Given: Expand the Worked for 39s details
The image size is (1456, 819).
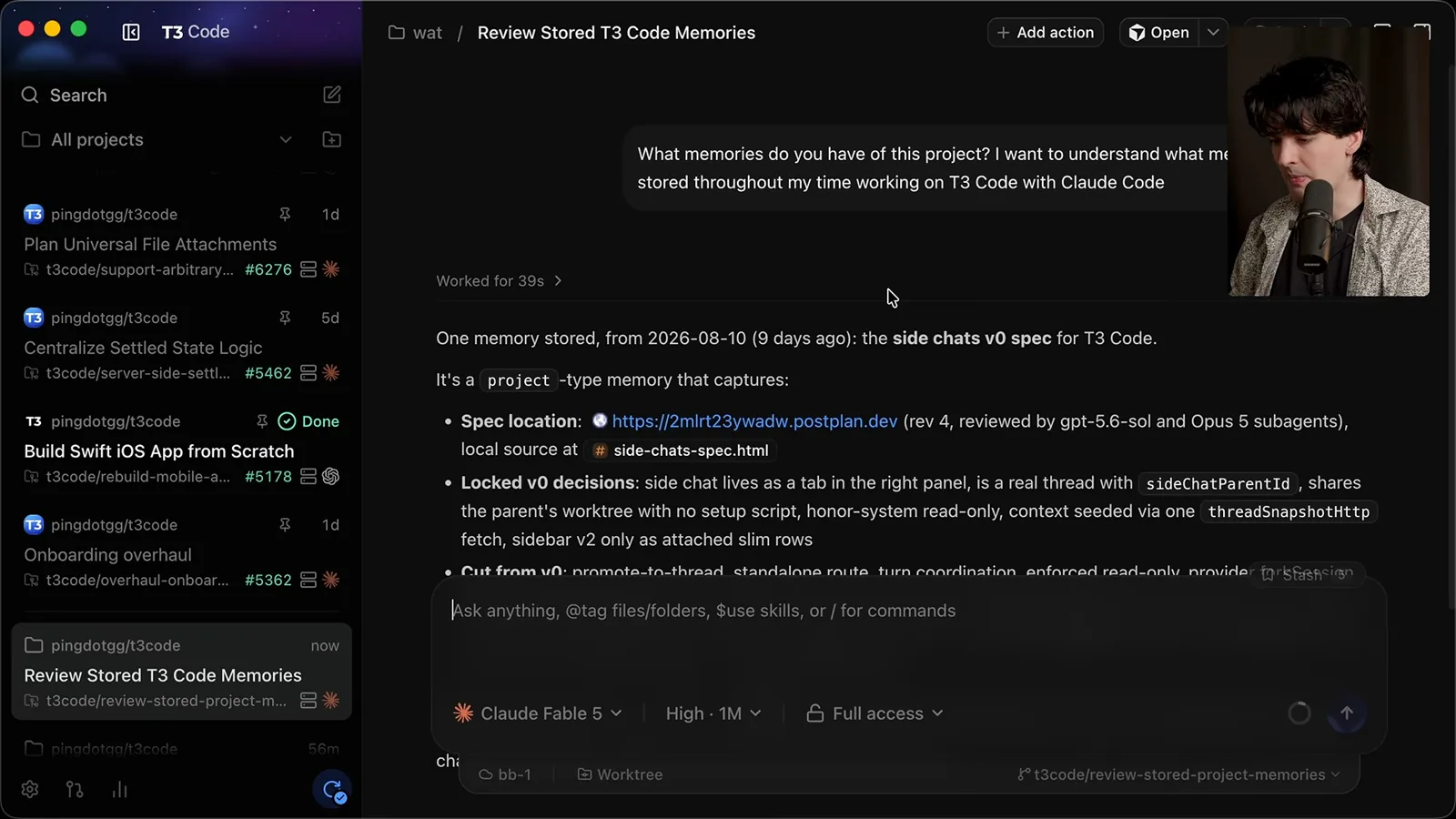Looking at the screenshot, I should tap(499, 281).
